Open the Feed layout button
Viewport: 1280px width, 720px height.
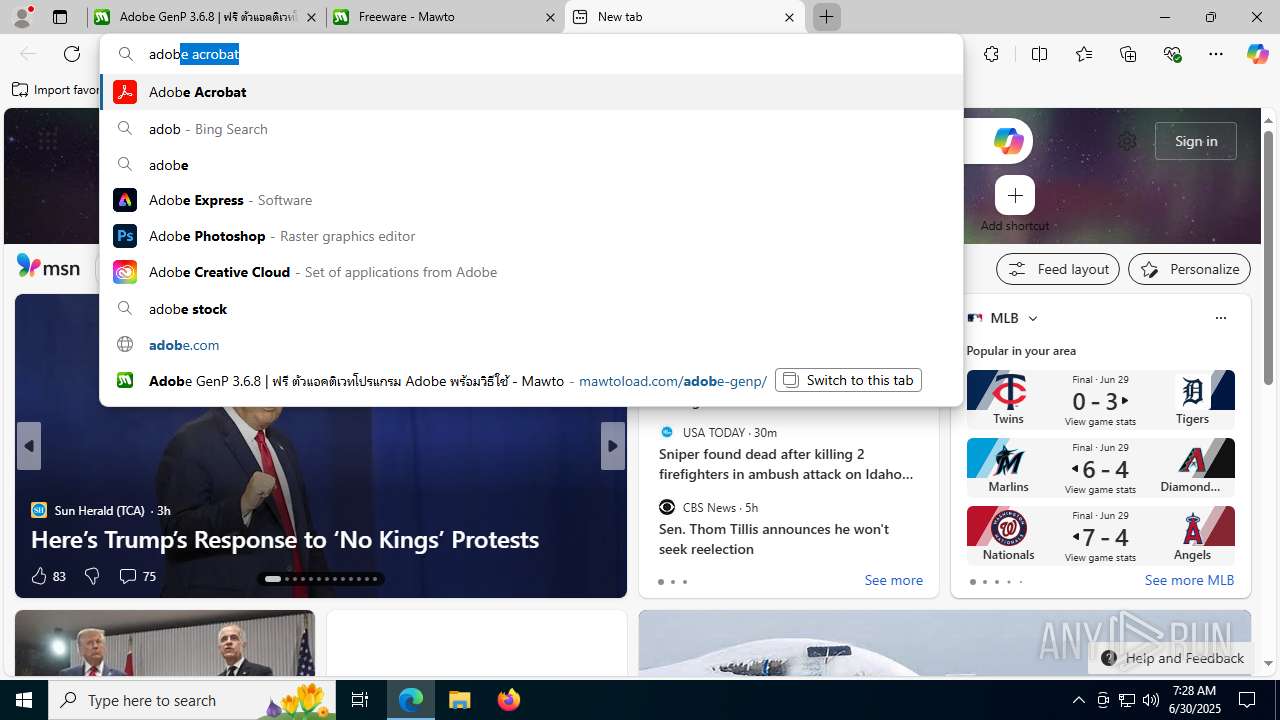(x=1058, y=269)
